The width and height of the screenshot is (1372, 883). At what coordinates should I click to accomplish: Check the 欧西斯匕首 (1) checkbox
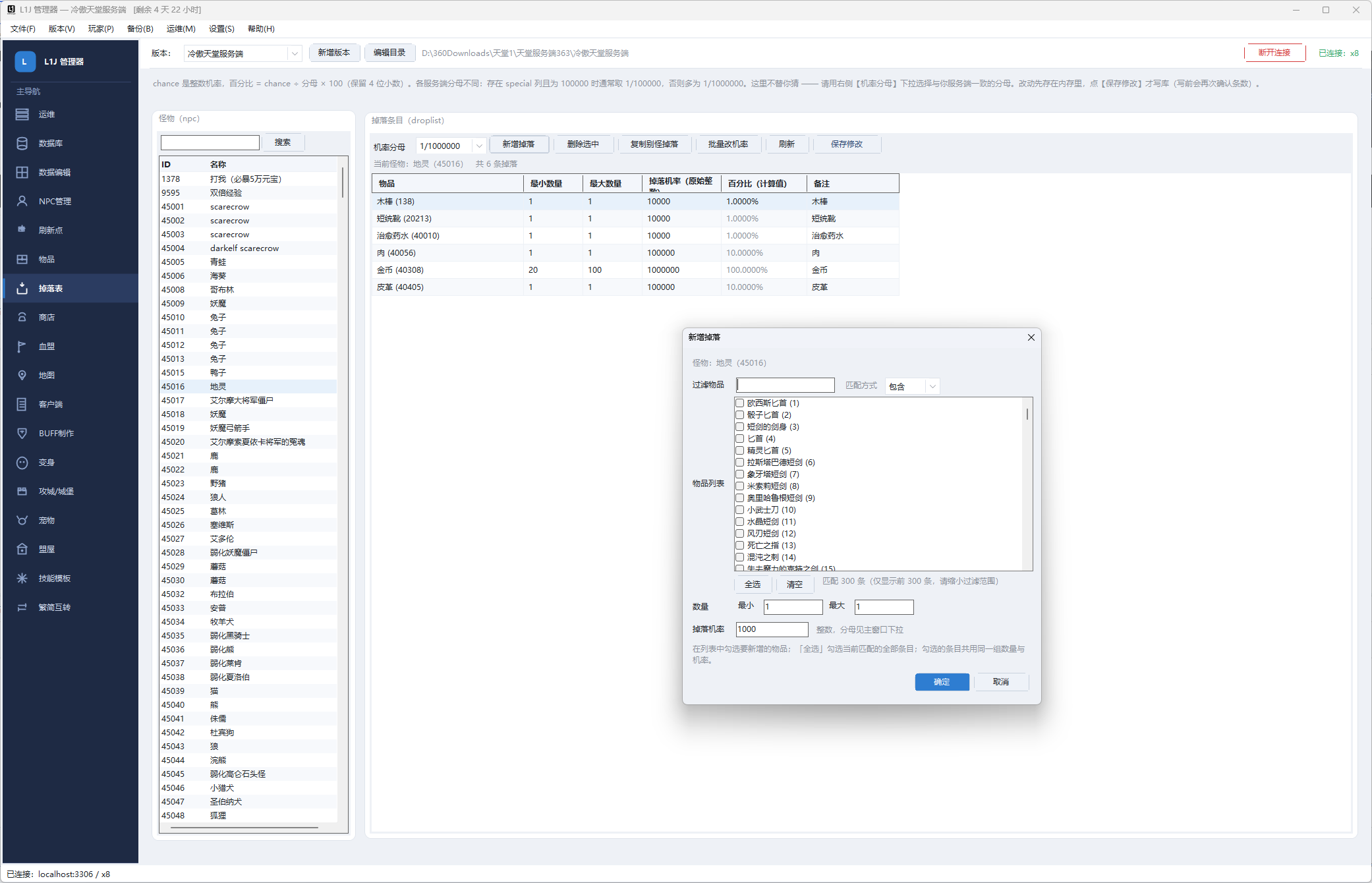[x=740, y=403]
